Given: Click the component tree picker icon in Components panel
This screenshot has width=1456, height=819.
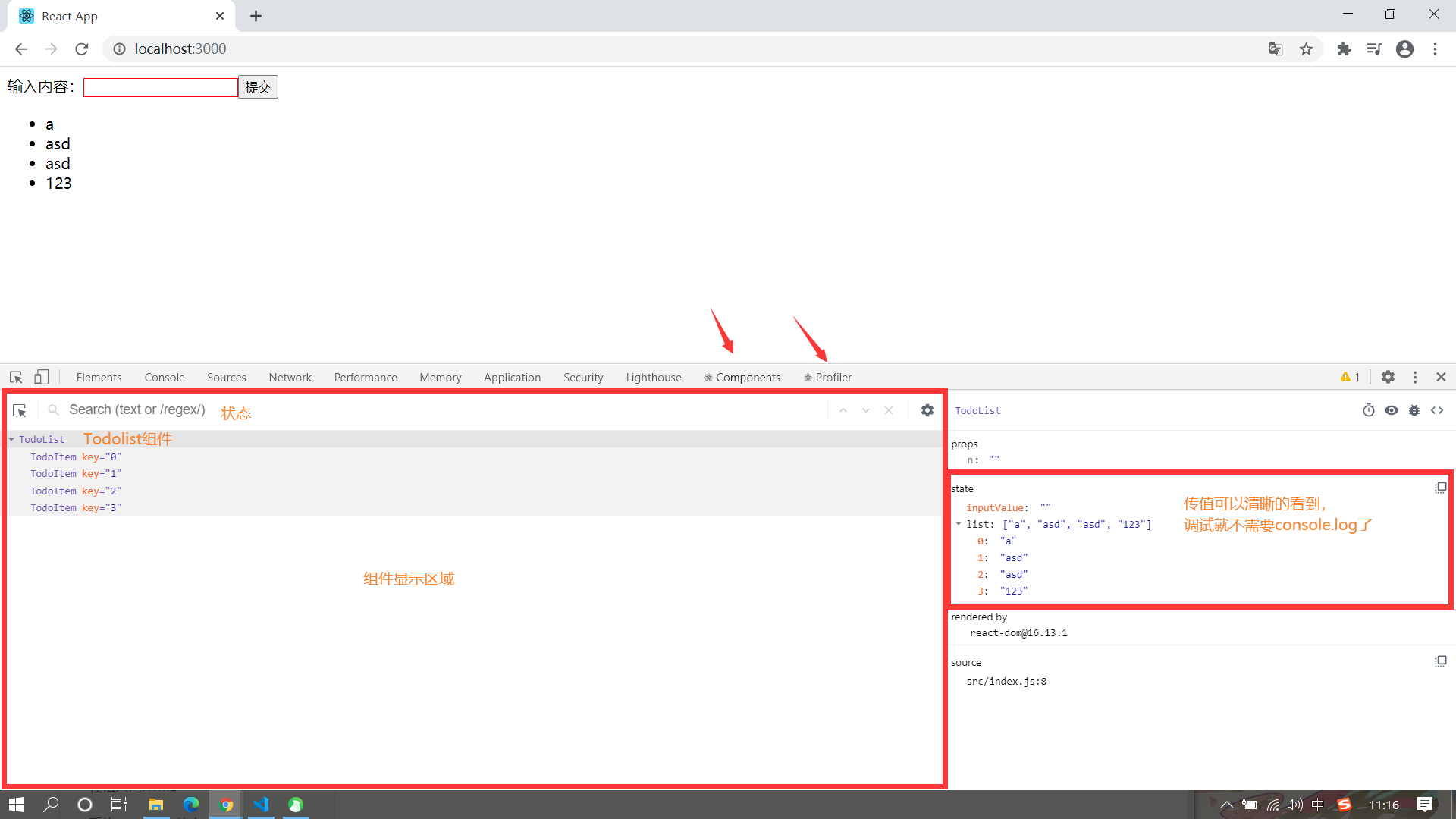Looking at the screenshot, I should 19,410.
